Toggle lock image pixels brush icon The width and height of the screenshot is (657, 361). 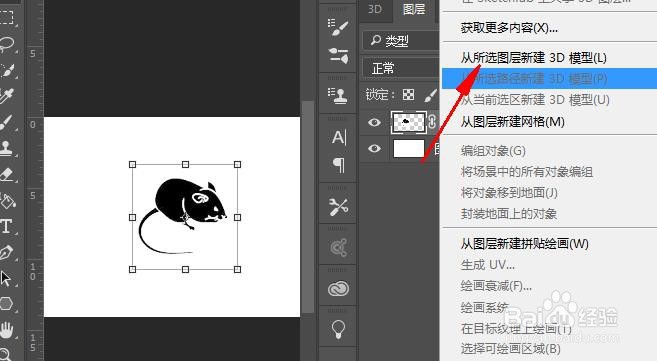430,95
